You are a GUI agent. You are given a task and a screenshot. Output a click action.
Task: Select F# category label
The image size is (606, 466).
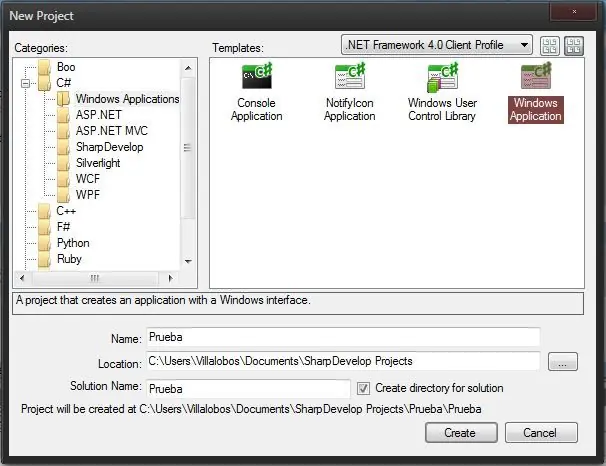[63, 227]
